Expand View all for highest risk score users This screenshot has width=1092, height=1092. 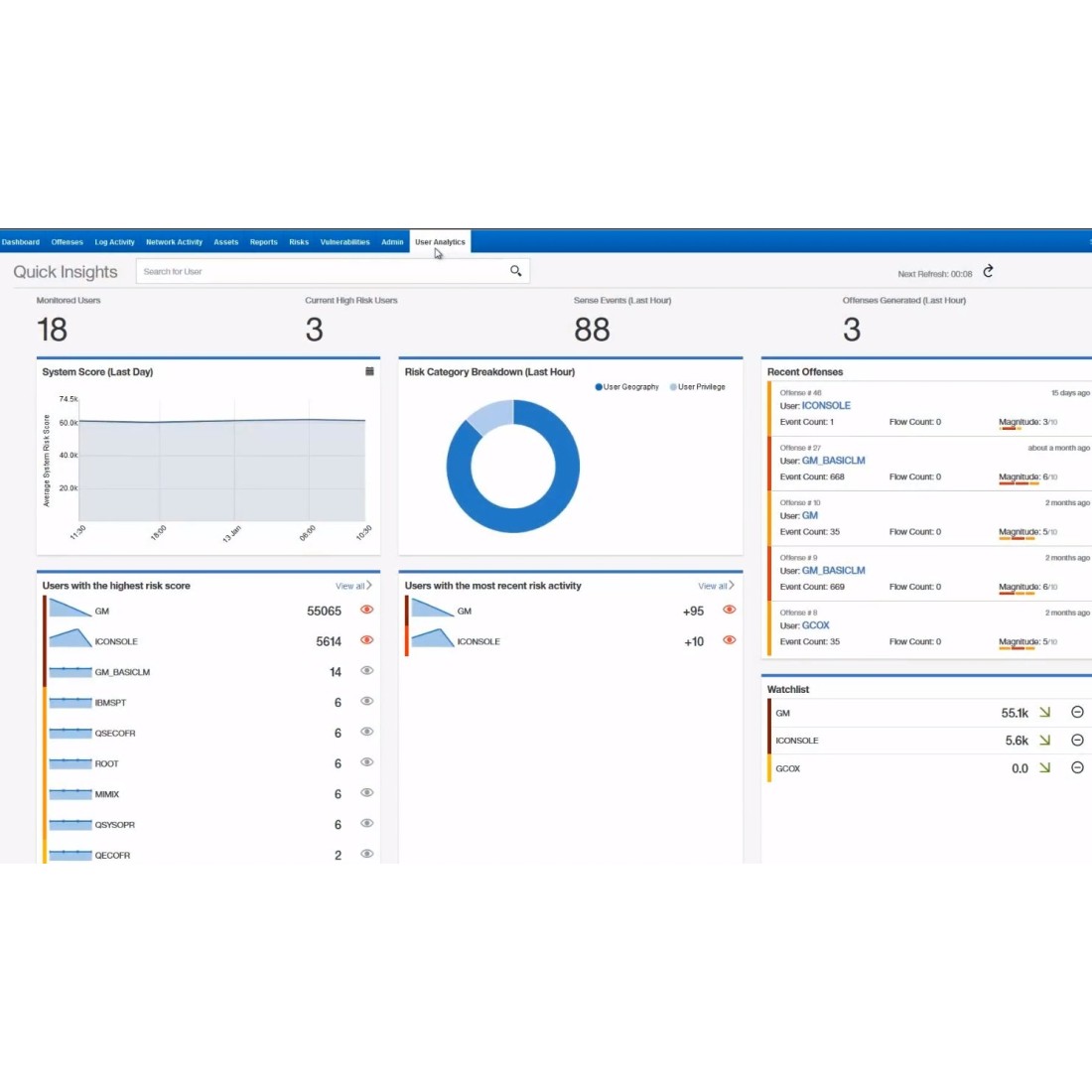pos(353,586)
